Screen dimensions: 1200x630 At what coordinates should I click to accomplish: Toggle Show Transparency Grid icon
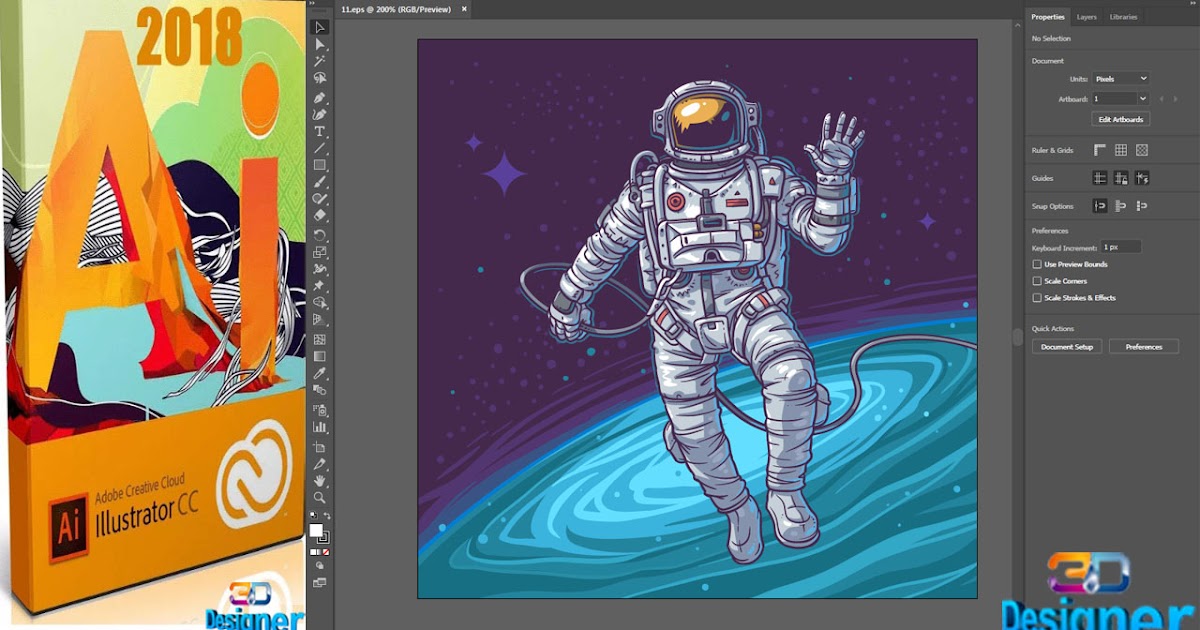pos(1142,150)
